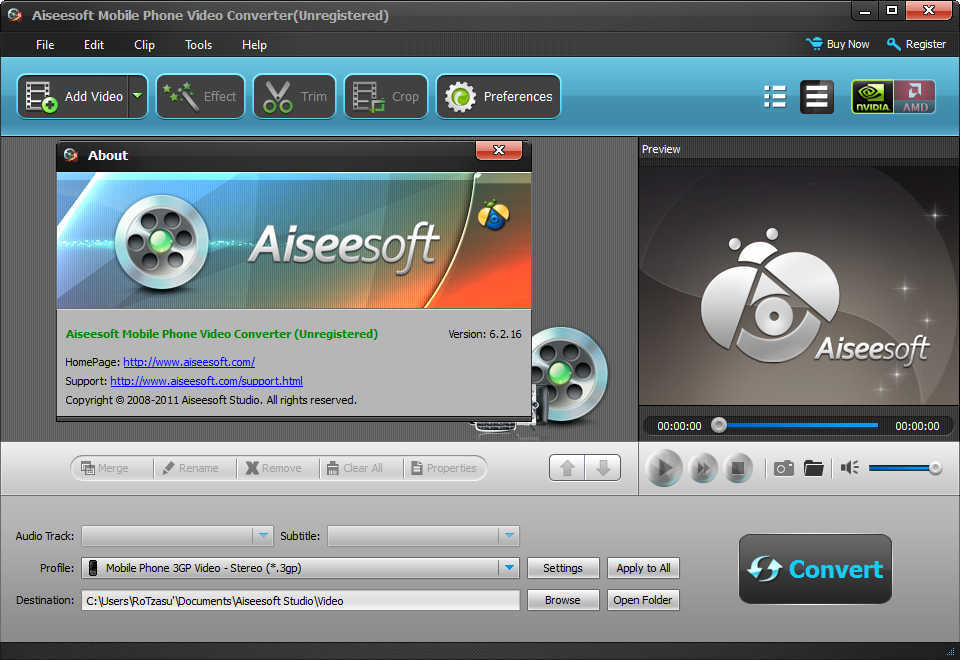
Task: Expand the Profile dropdown
Action: pos(509,568)
